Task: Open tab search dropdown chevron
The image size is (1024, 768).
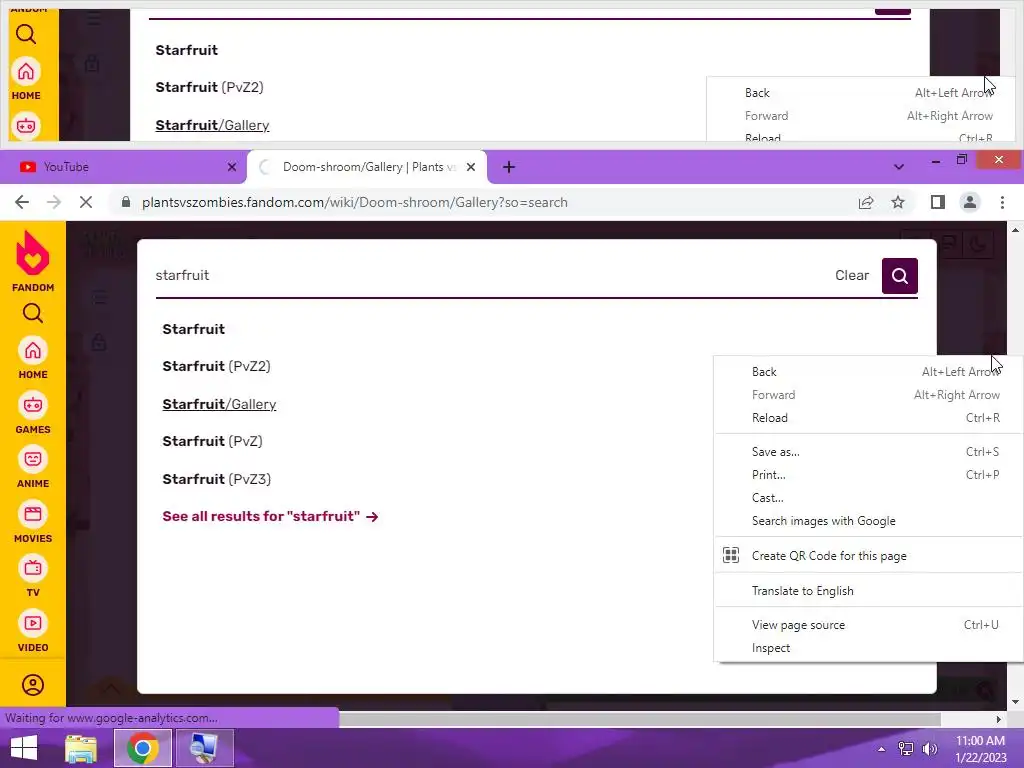Action: click(x=899, y=167)
